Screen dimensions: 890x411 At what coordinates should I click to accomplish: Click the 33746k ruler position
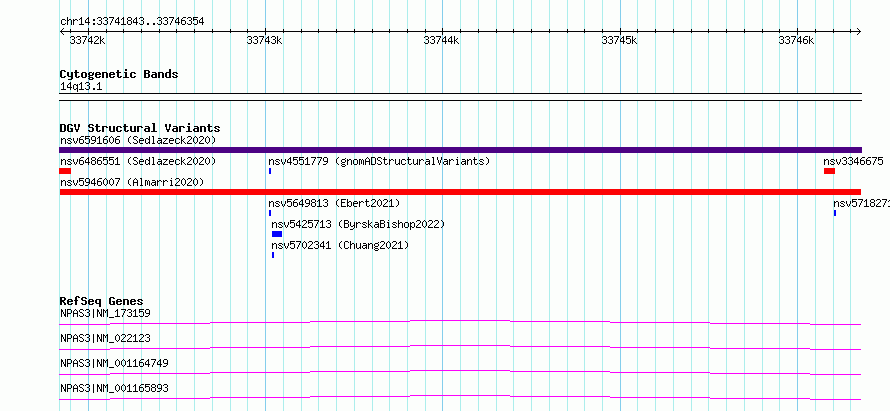(x=796, y=40)
